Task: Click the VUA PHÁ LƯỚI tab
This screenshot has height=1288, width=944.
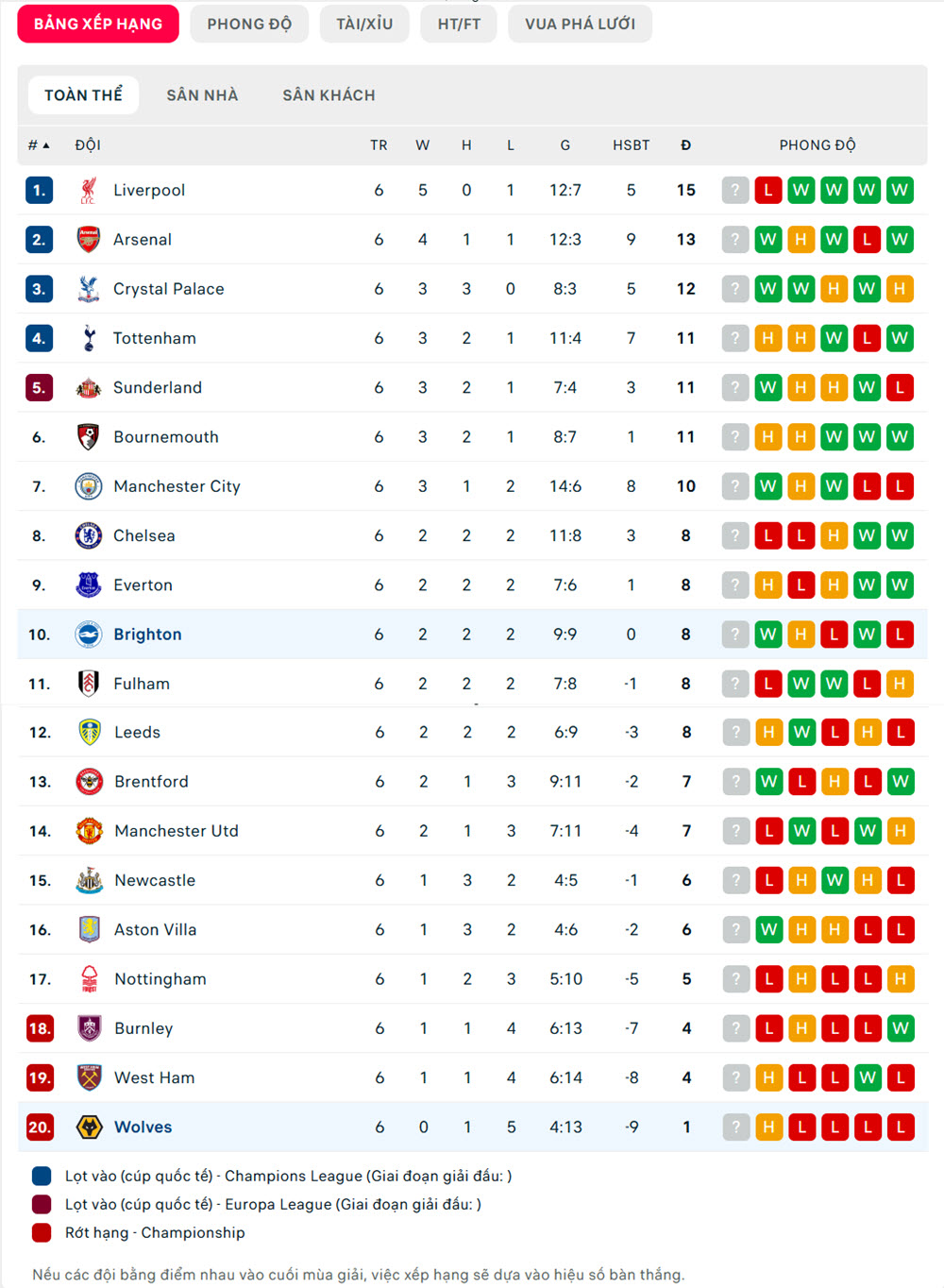Action: (x=580, y=24)
